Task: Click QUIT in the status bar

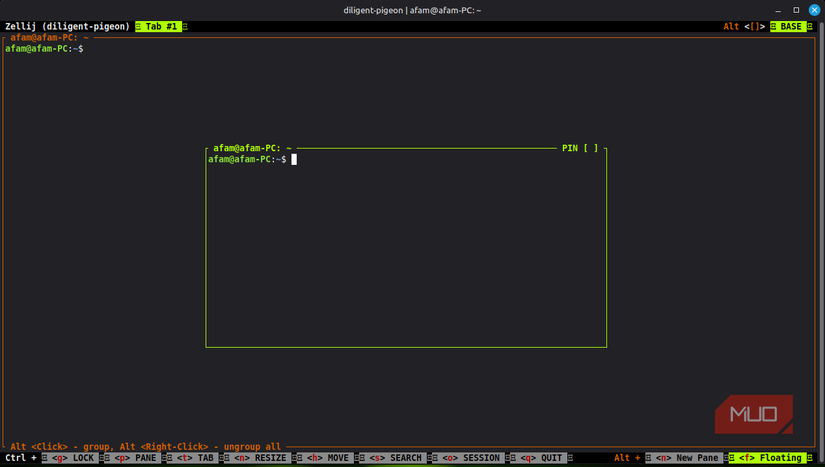Action: click(541, 458)
